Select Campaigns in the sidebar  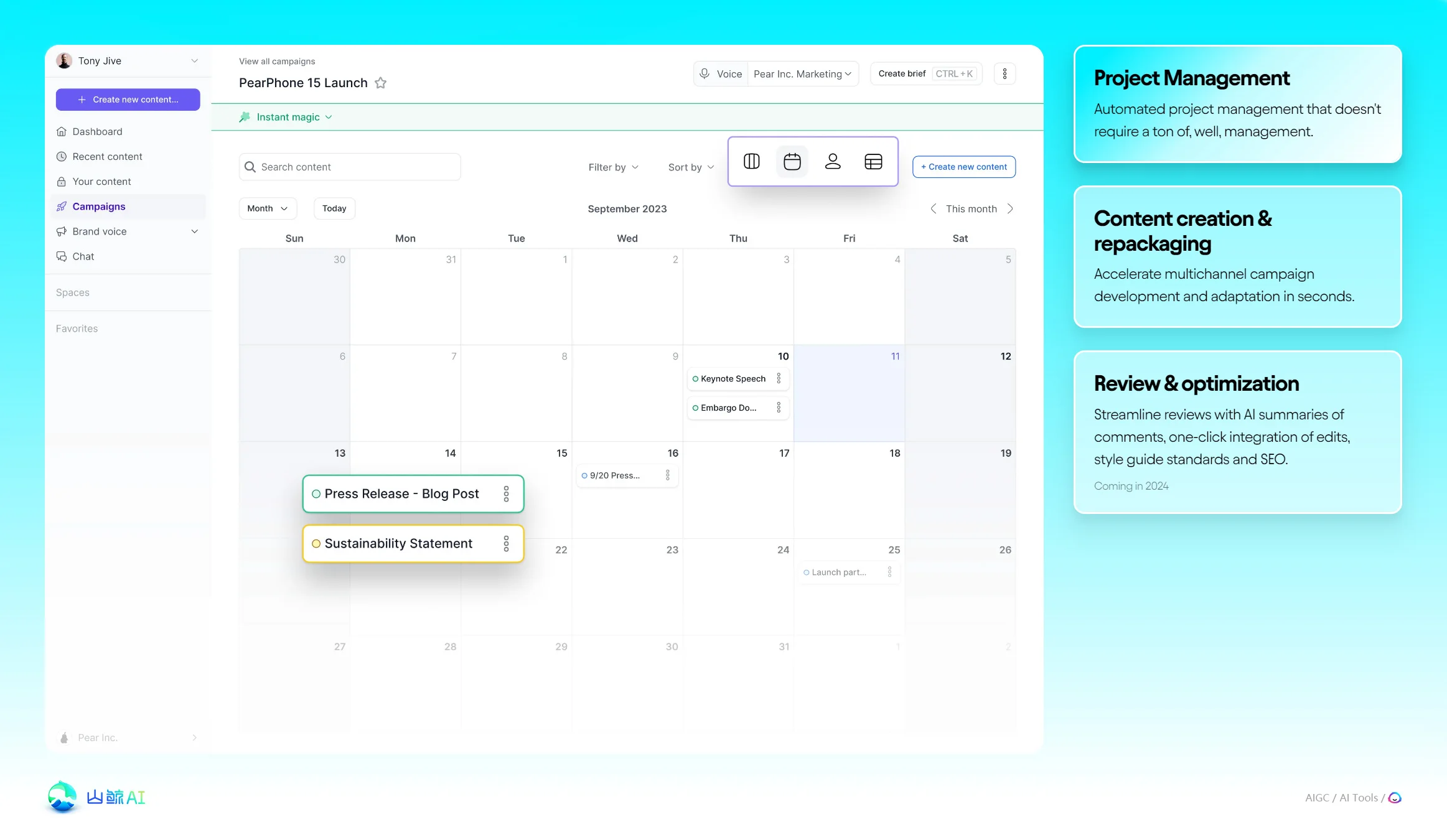(x=128, y=207)
